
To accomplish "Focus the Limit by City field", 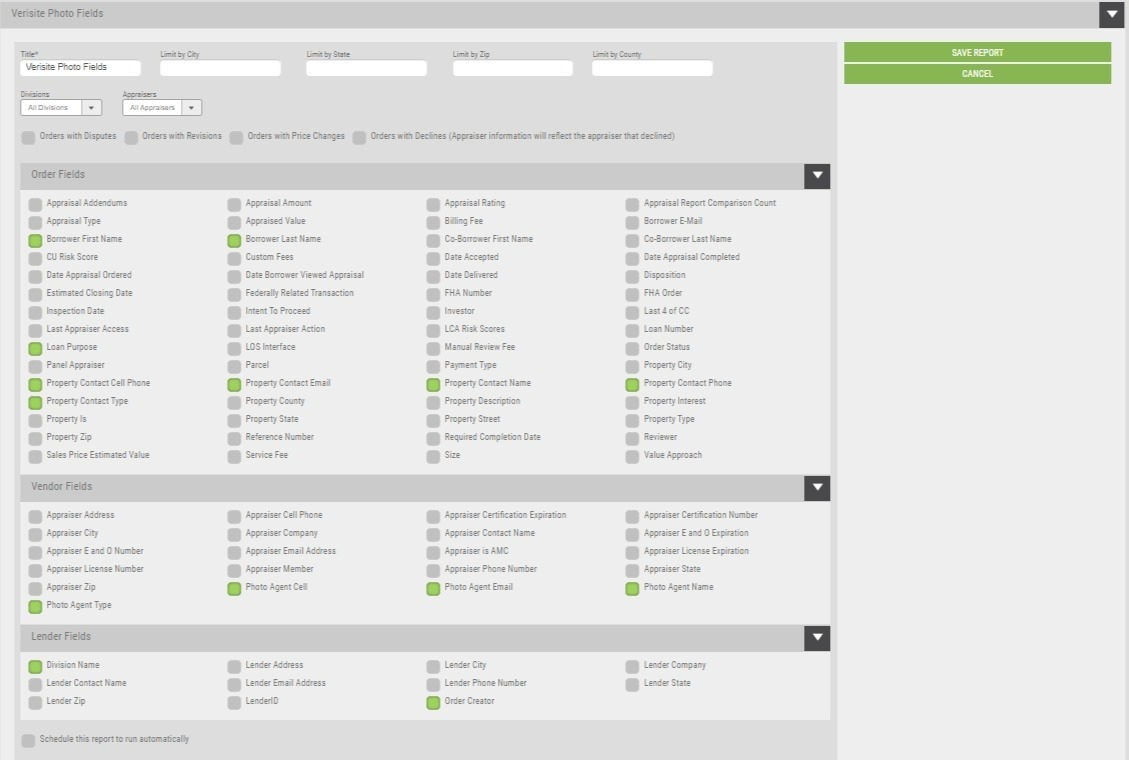I will tap(220, 68).
